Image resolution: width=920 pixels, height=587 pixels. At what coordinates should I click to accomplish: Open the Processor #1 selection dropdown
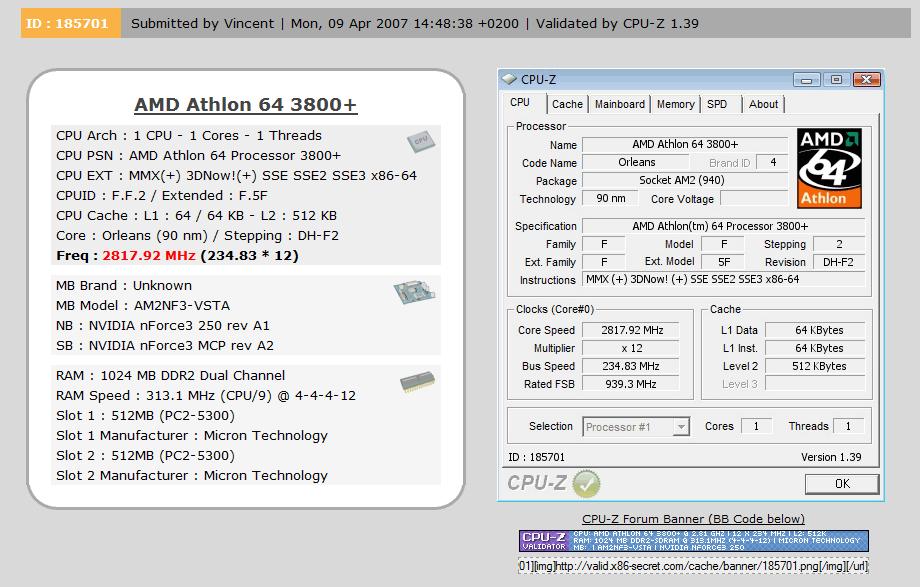click(x=636, y=427)
